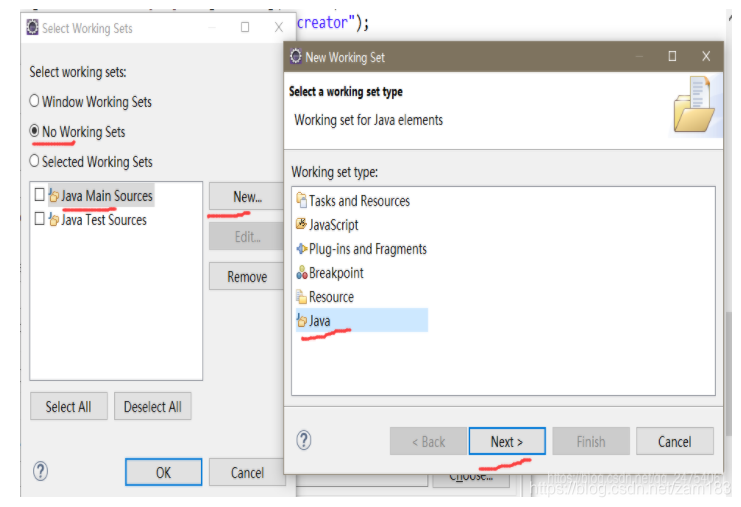
Task: Click the Remove button
Action: click(247, 276)
